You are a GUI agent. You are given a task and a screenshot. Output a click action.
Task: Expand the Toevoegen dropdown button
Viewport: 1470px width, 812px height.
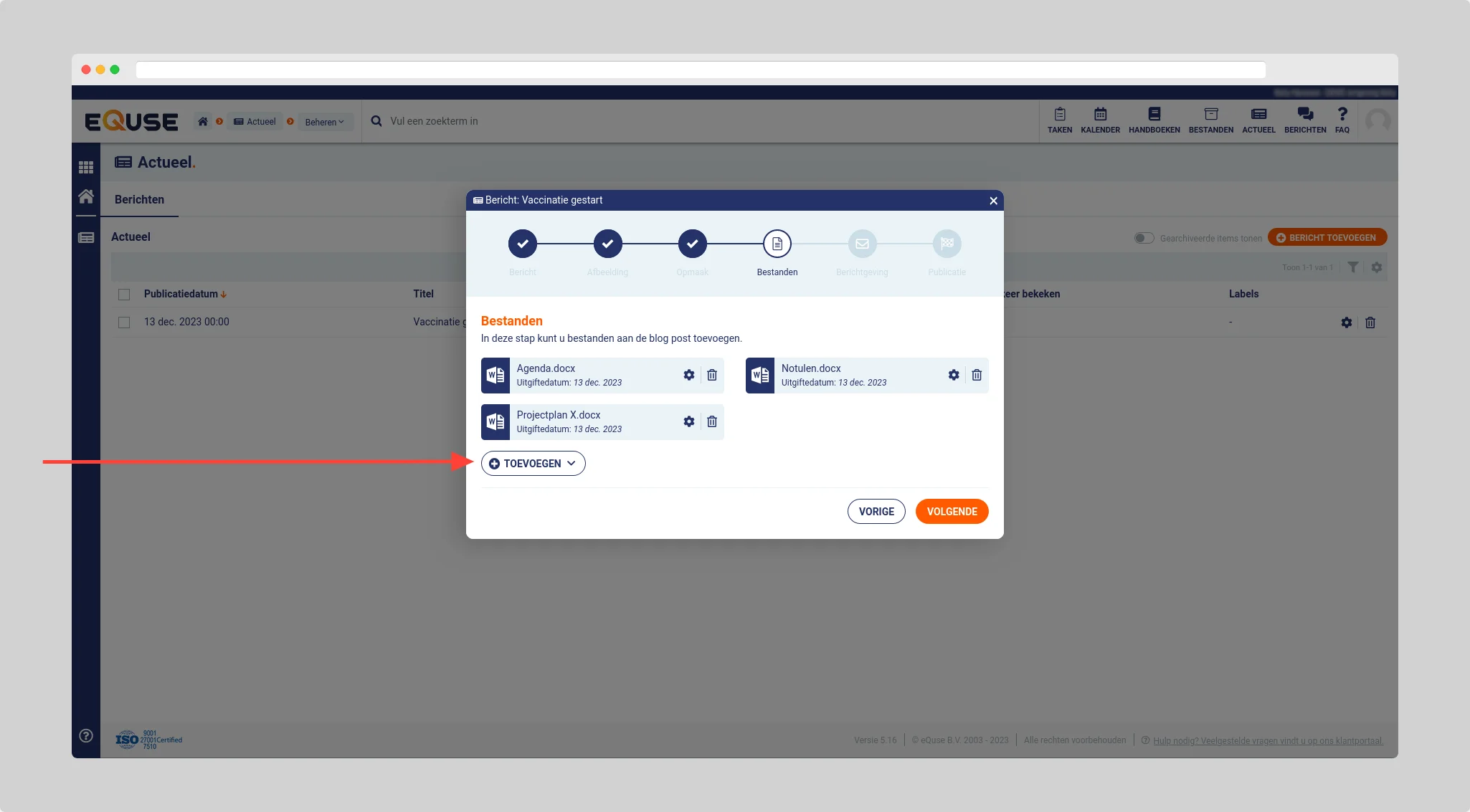click(533, 464)
